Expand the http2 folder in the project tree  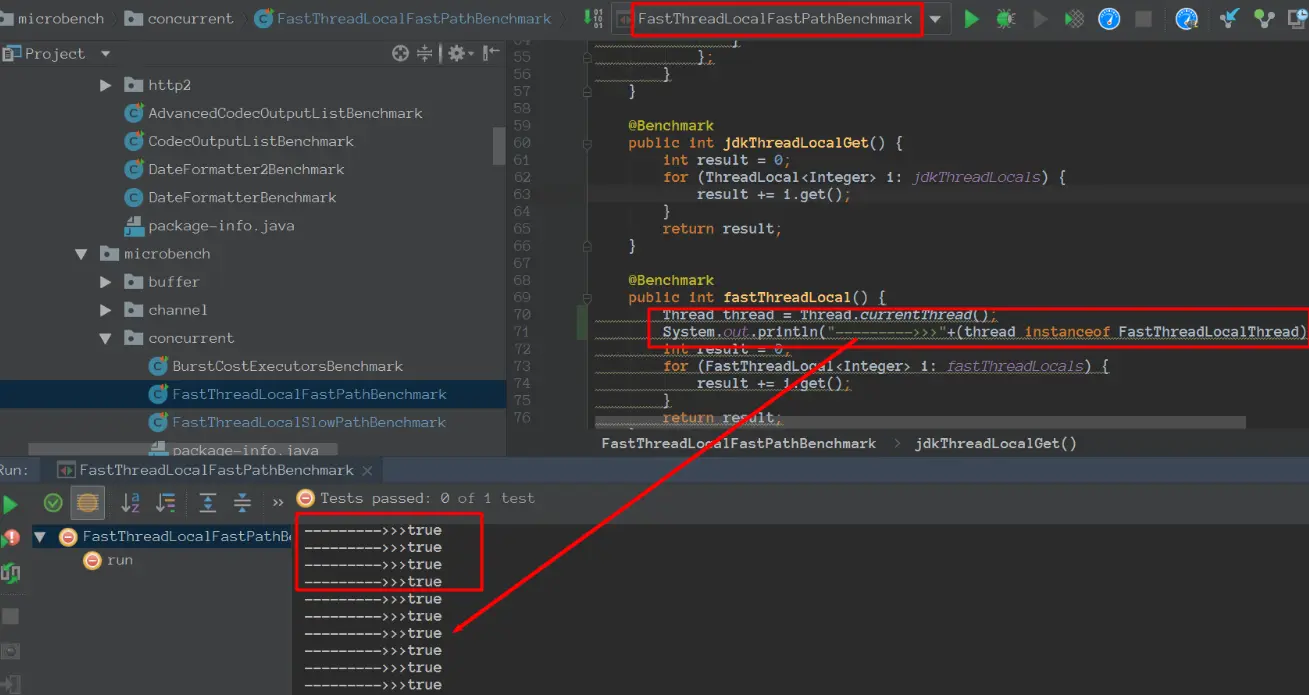pos(106,86)
